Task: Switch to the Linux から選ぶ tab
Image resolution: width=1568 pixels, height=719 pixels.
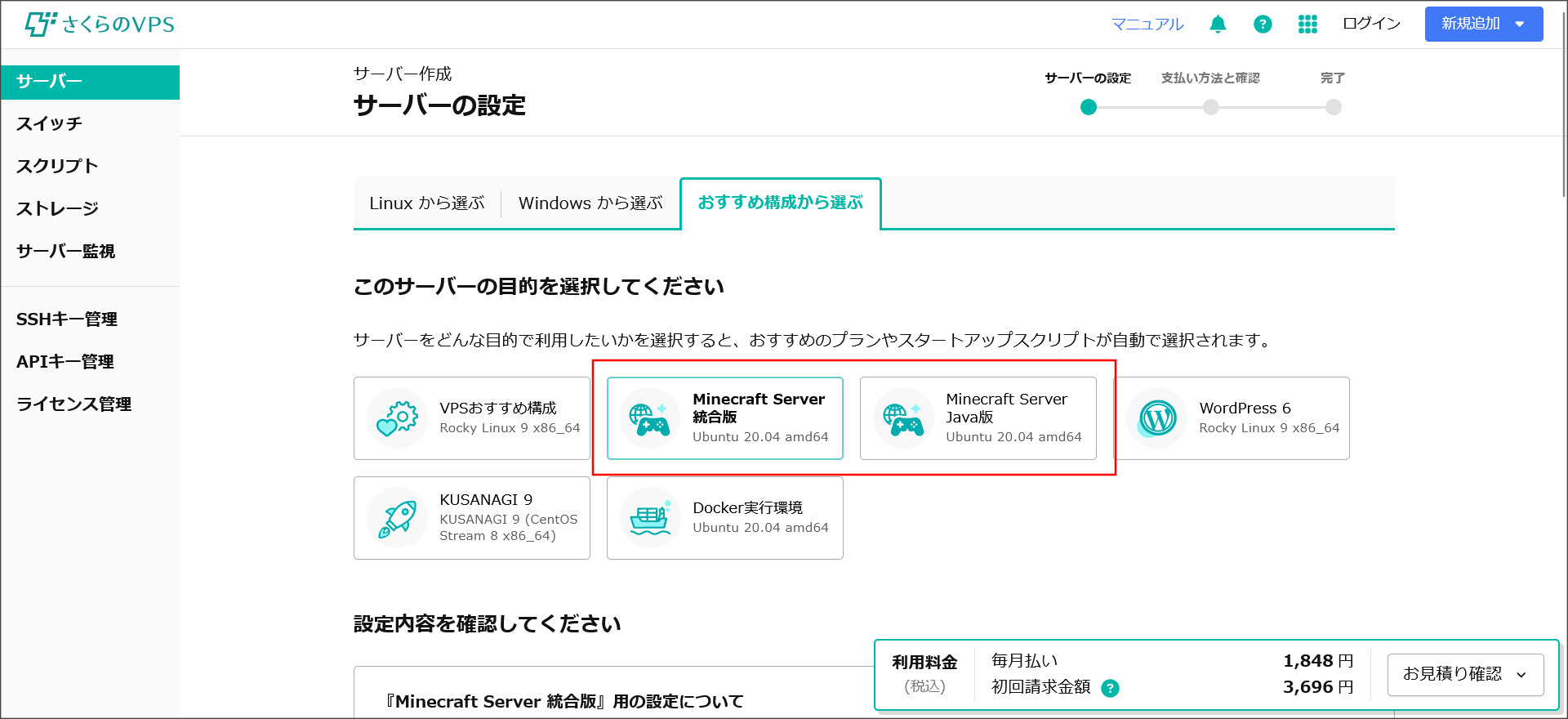Action: point(427,203)
